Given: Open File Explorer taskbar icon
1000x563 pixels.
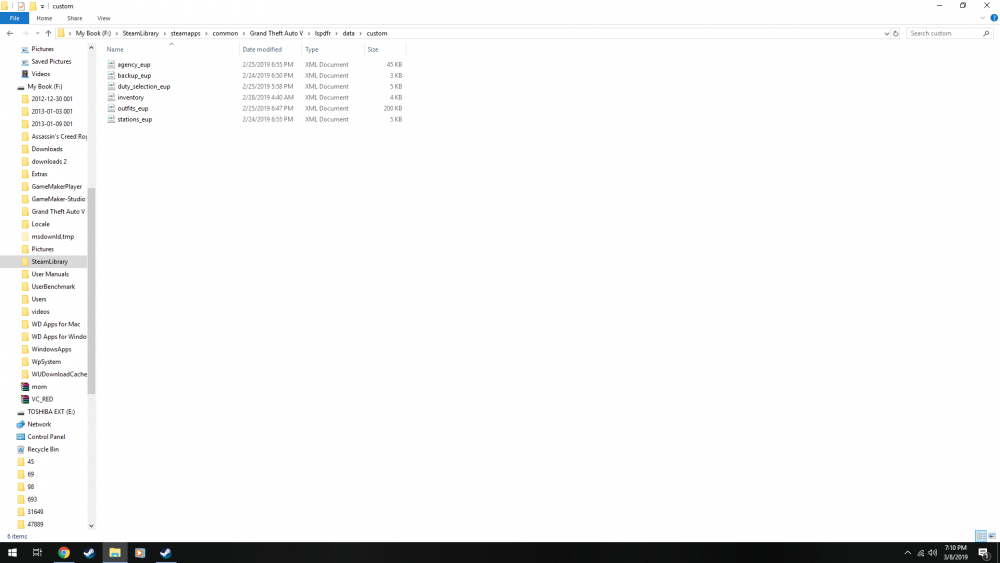Looking at the screenshot, I should point(115,553).
